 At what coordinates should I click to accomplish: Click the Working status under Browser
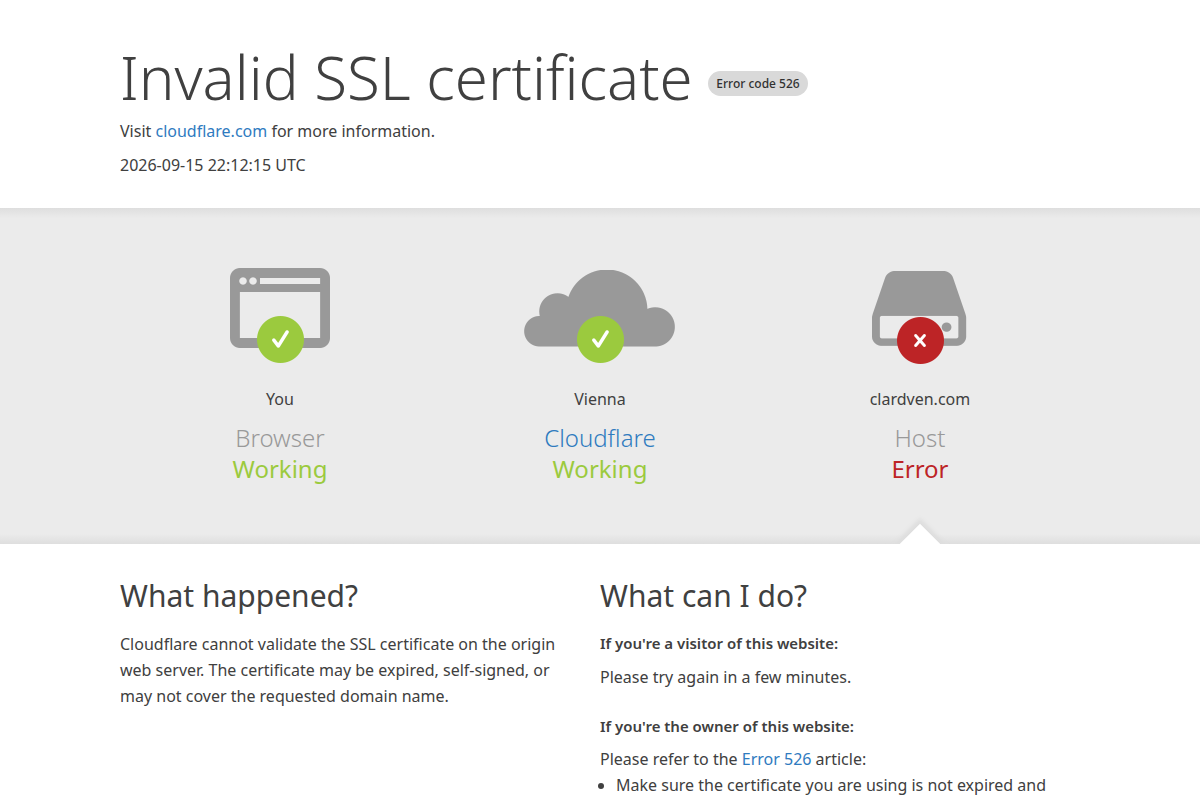coord(280,469)
